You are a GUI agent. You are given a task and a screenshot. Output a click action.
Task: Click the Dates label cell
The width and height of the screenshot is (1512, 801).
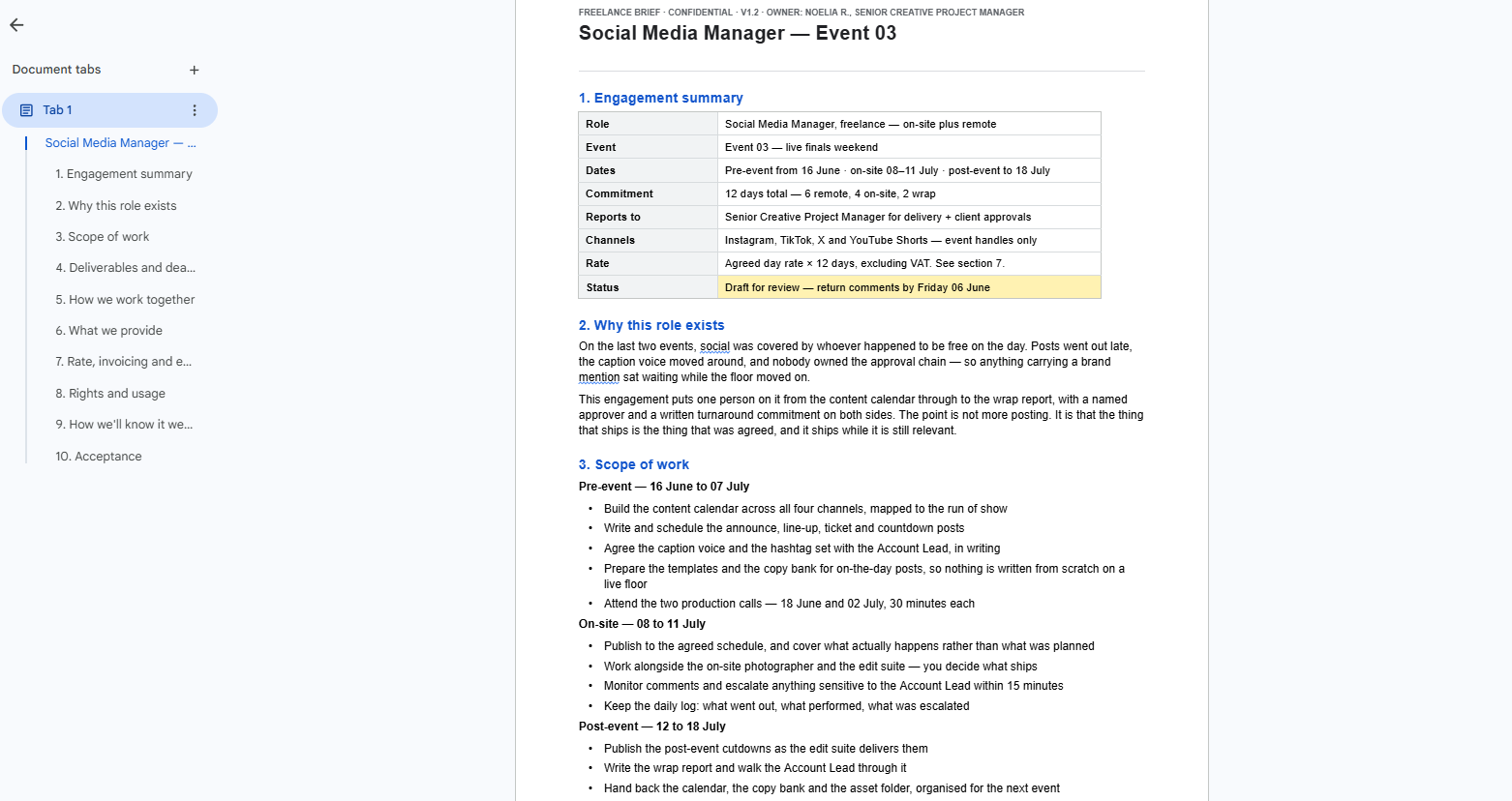[648, 170]
